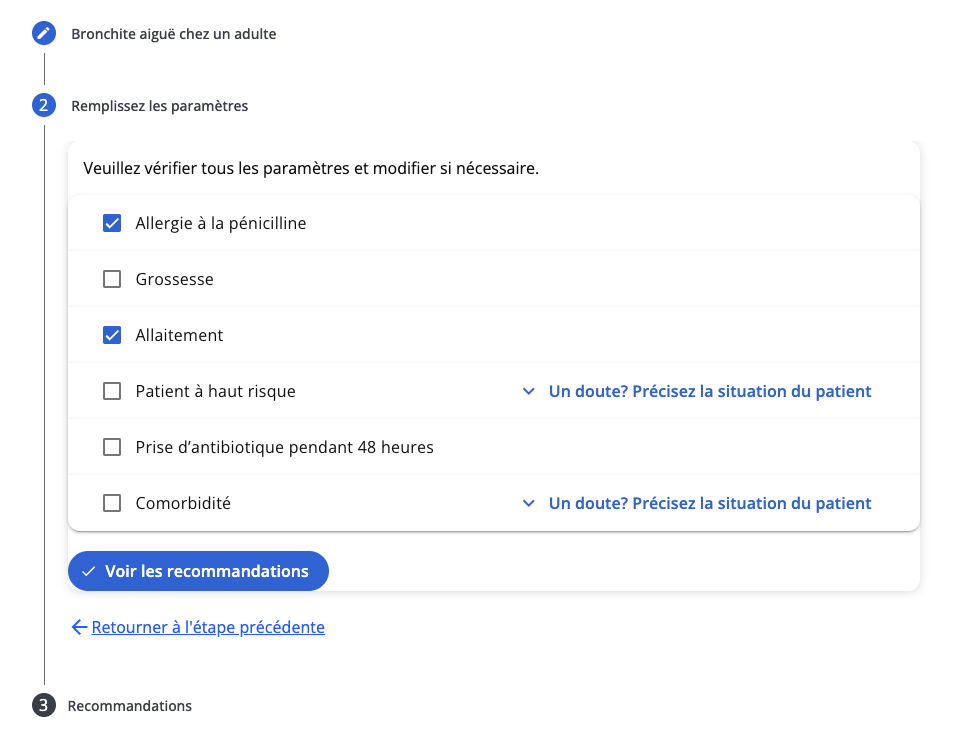This screenshot has height=735, width=955.
Task: Click the step 3 number circle
Action: point(44,706)
